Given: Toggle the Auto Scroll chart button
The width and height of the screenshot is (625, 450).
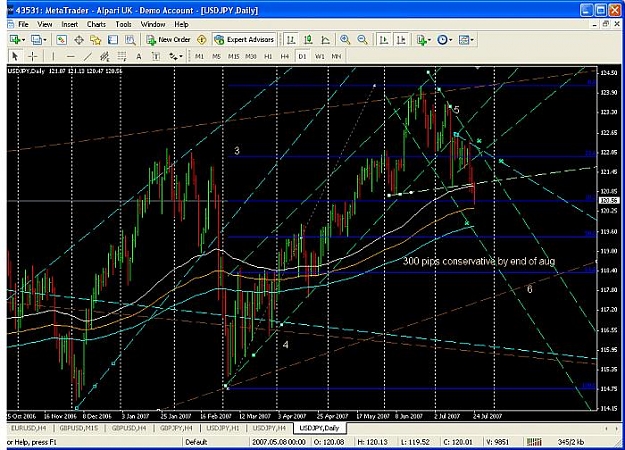Looking at the screenshot, I should (384, 39).
